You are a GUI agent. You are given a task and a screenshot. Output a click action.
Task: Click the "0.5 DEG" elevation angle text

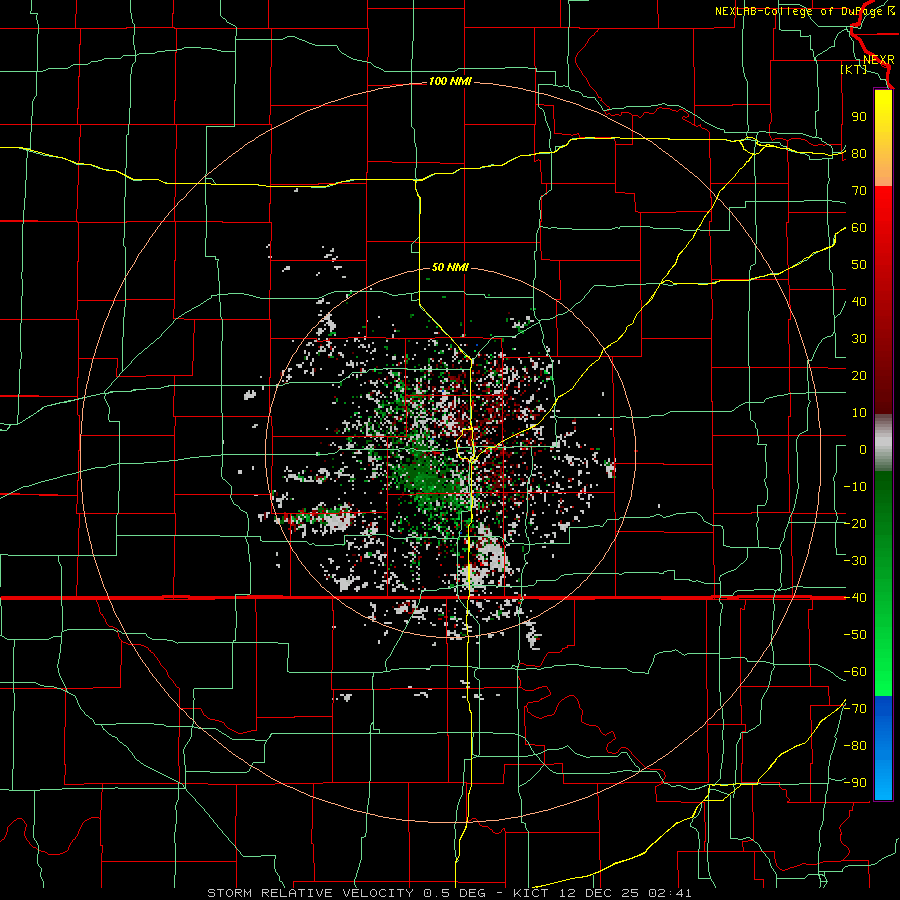455,893
